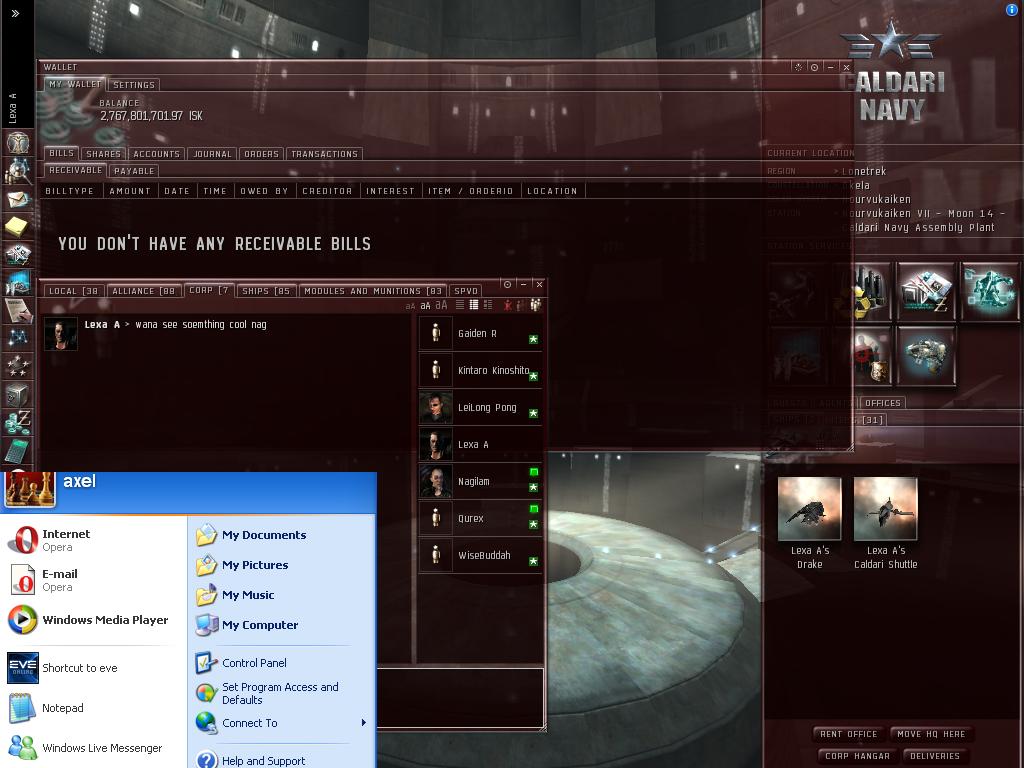This screenshot has height=768, width=1024.
Task: Open the Wallet coins sidebar icon
Action: pos(18,423)
